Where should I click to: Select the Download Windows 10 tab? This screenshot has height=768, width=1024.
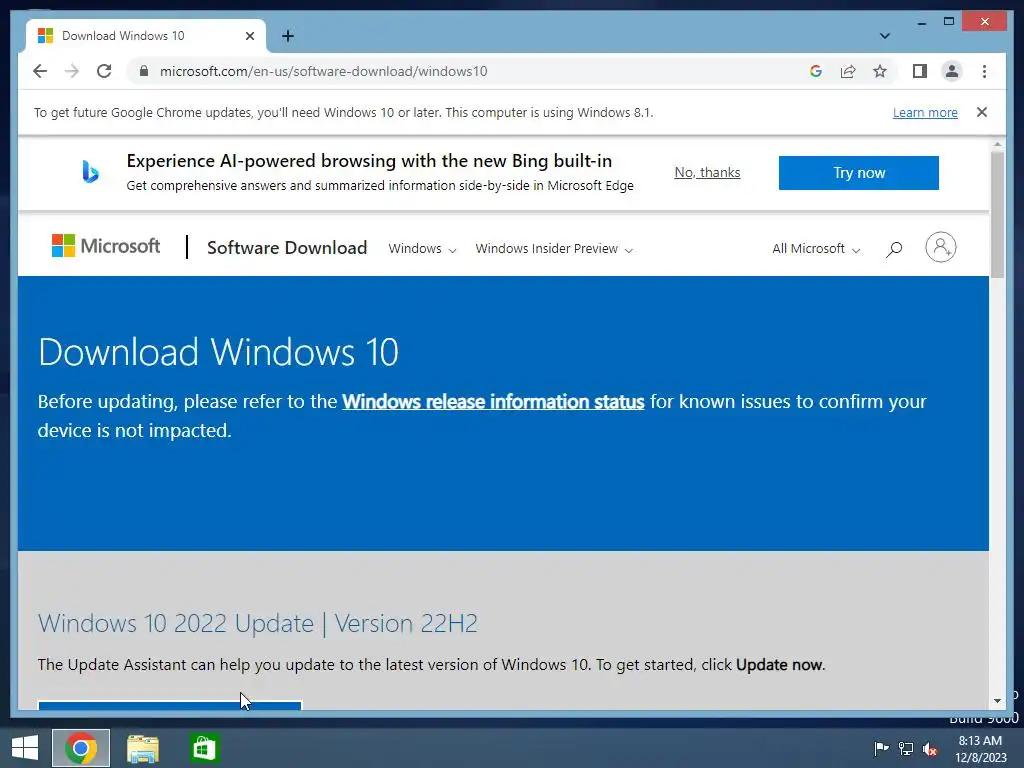pos(145,36)
